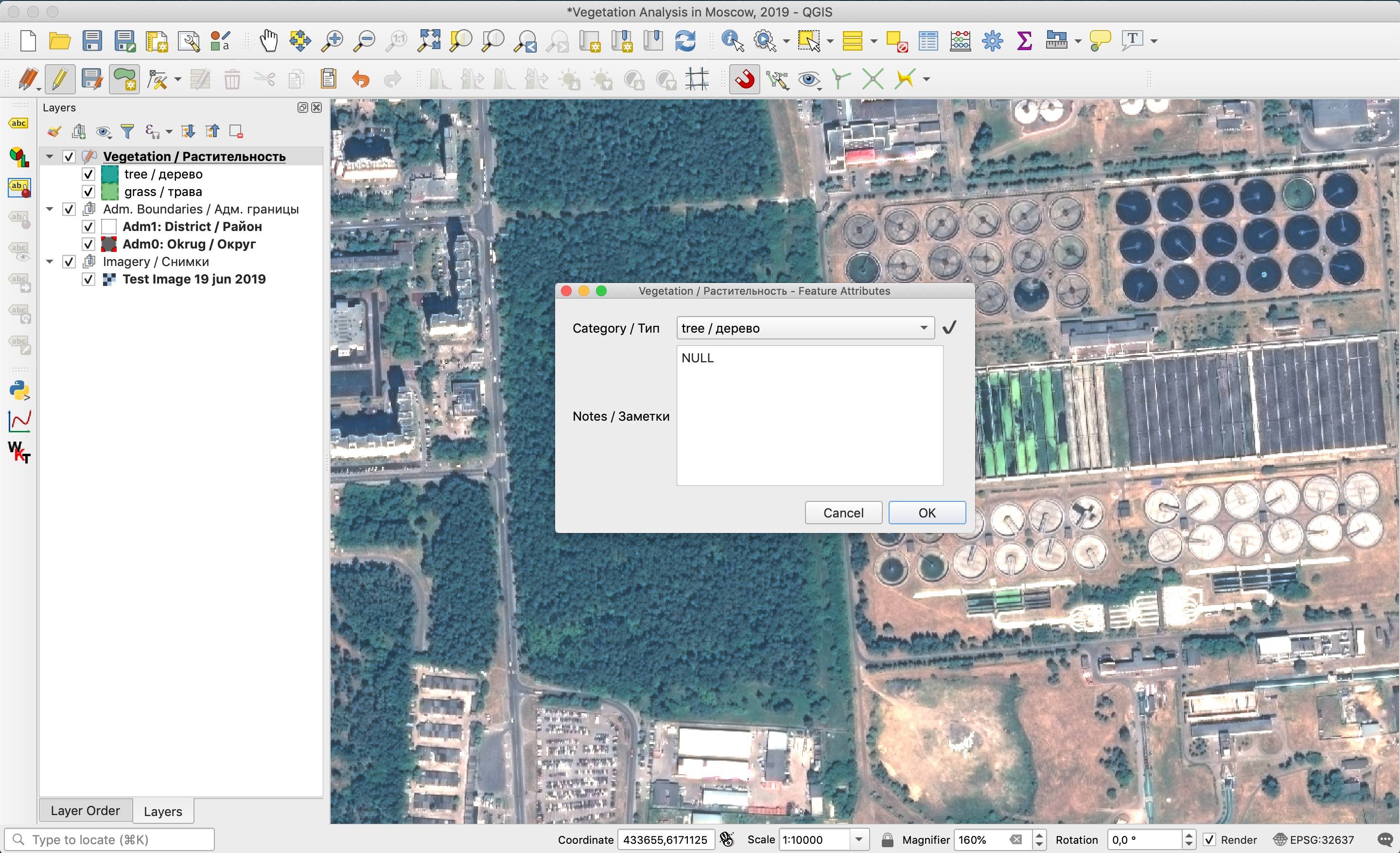Open project with the folder icon
The image size is (1400, 853).
point(60,41)
